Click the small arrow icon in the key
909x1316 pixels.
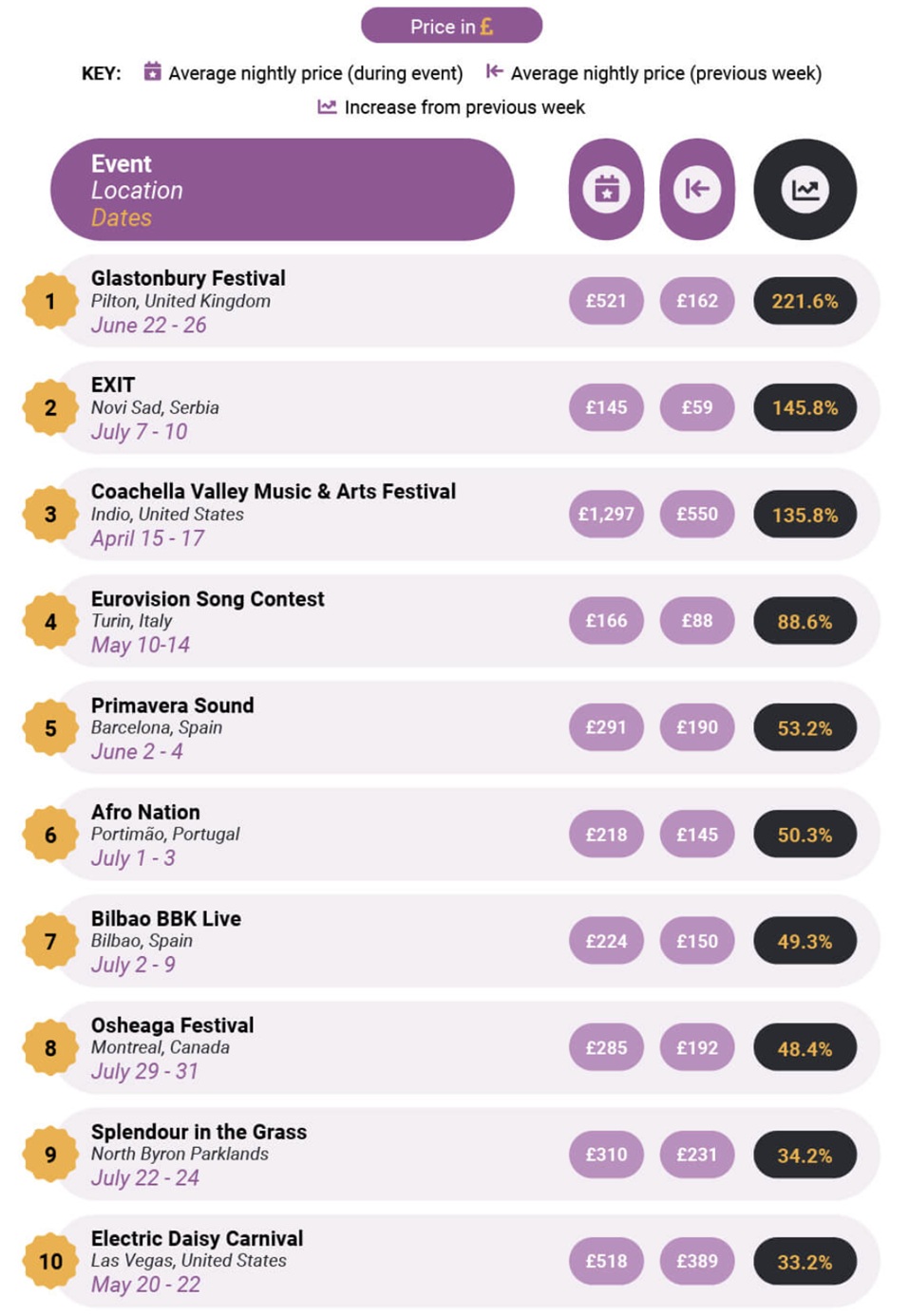click(x=494, y=71)
